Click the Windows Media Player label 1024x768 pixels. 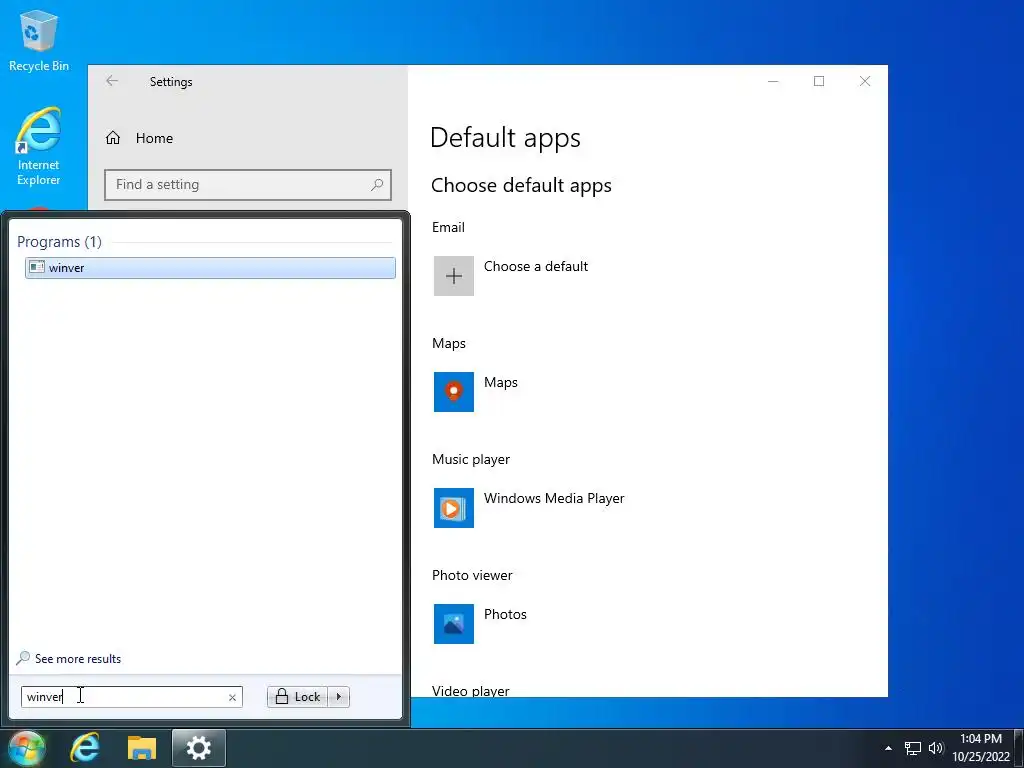[x=554, y=498]
